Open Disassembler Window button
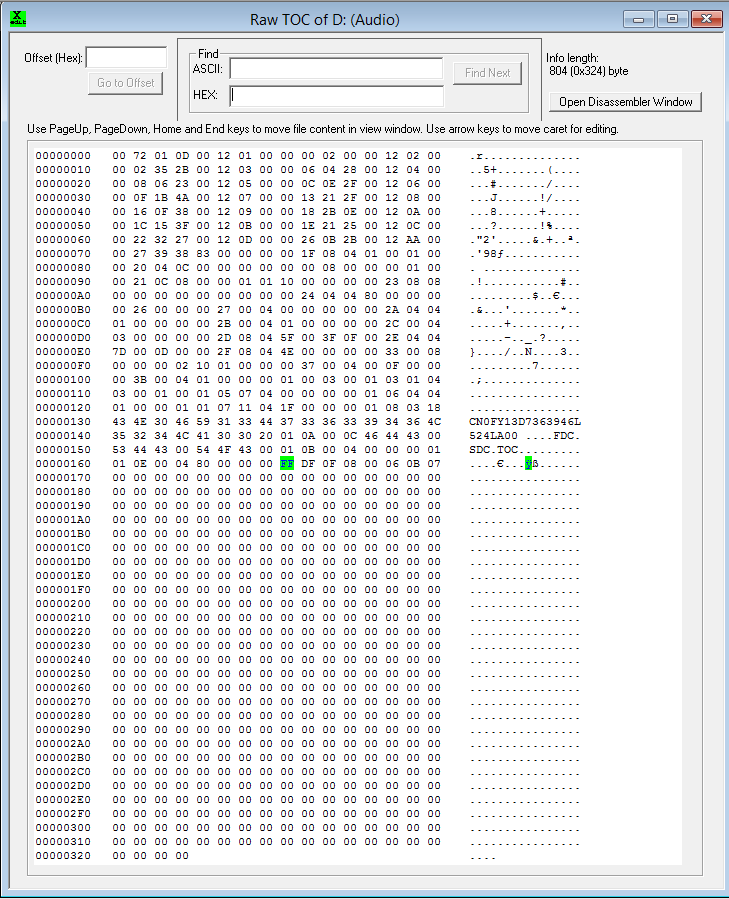The width and height of the screenshot is (729, 899). [x=626, y=102]
